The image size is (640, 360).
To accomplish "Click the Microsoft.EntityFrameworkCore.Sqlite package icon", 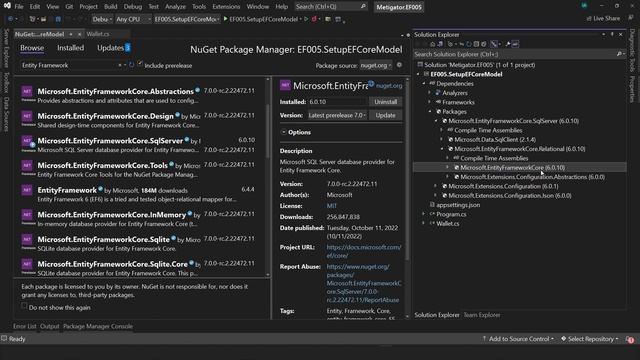I will click(x=27, y=240).
